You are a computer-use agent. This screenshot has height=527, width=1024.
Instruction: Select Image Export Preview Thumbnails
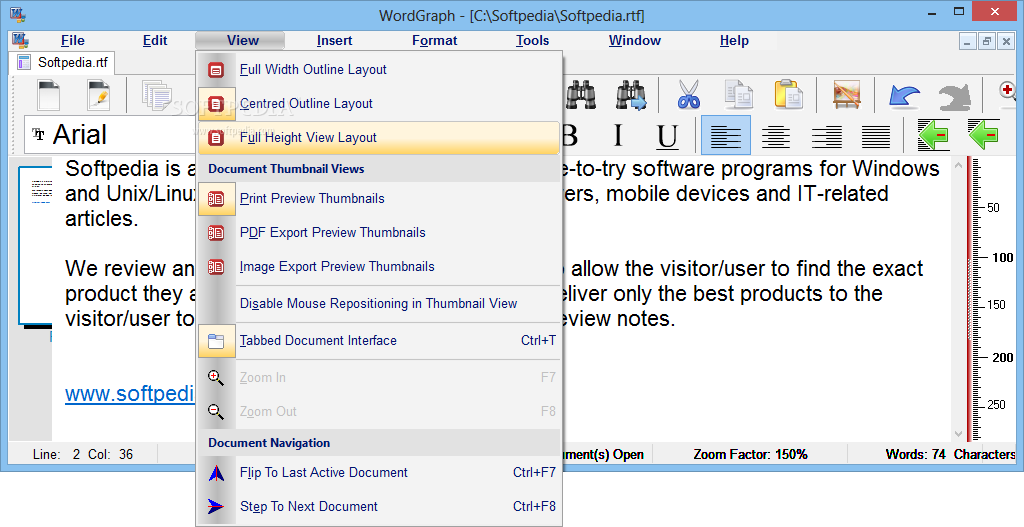379,266
